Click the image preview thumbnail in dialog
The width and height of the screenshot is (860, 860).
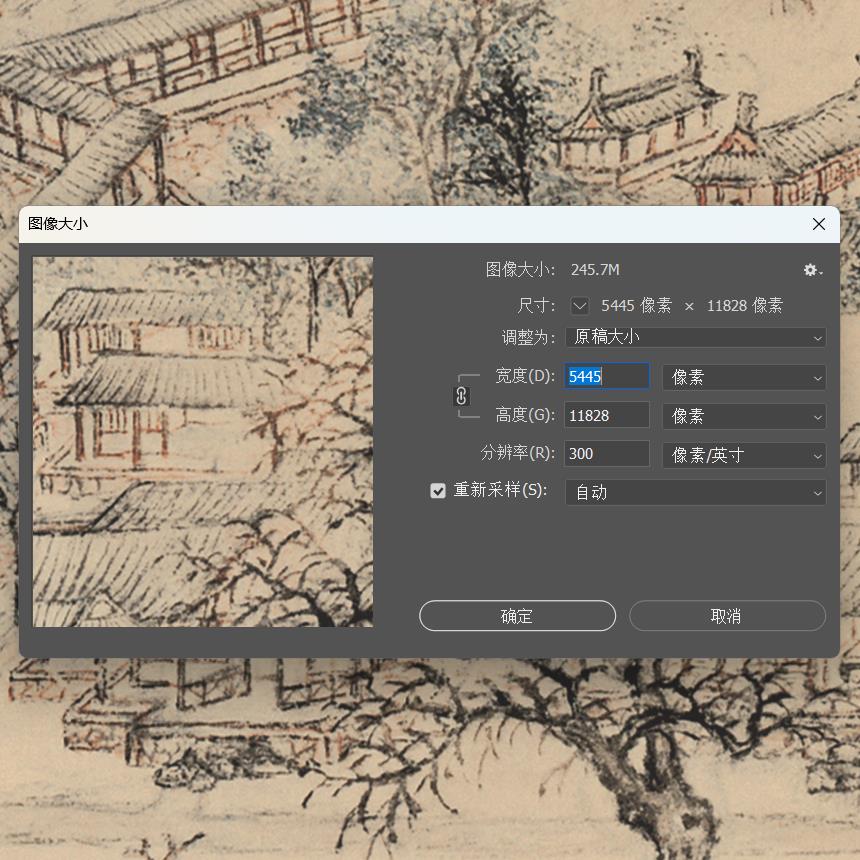tap(203, 442)
